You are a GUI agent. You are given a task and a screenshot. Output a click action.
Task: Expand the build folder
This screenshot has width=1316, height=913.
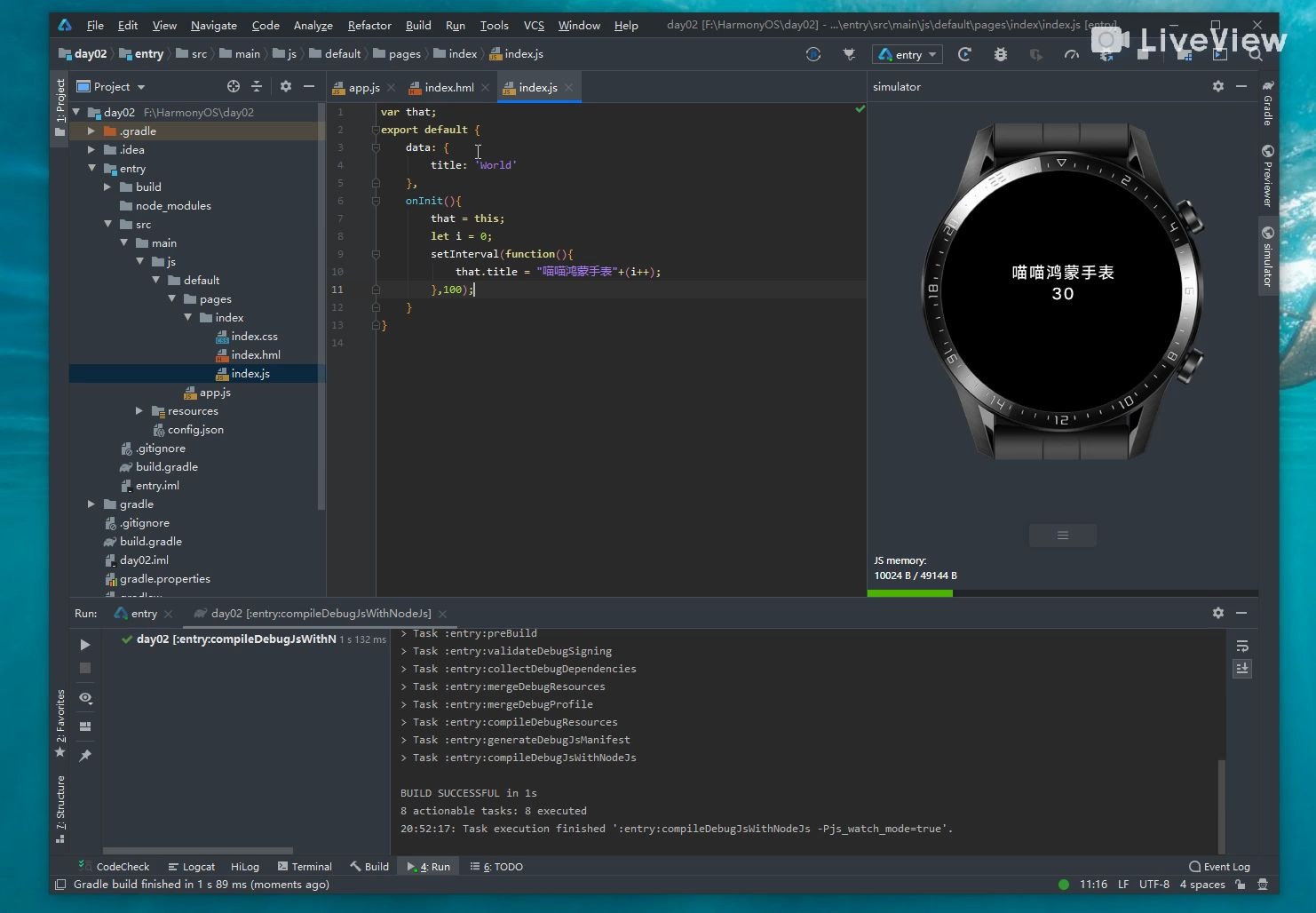(x=107, y=187)
